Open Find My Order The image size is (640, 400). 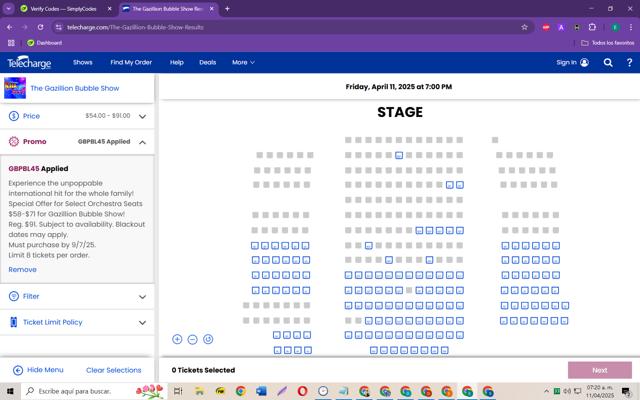tap(131, 62)
